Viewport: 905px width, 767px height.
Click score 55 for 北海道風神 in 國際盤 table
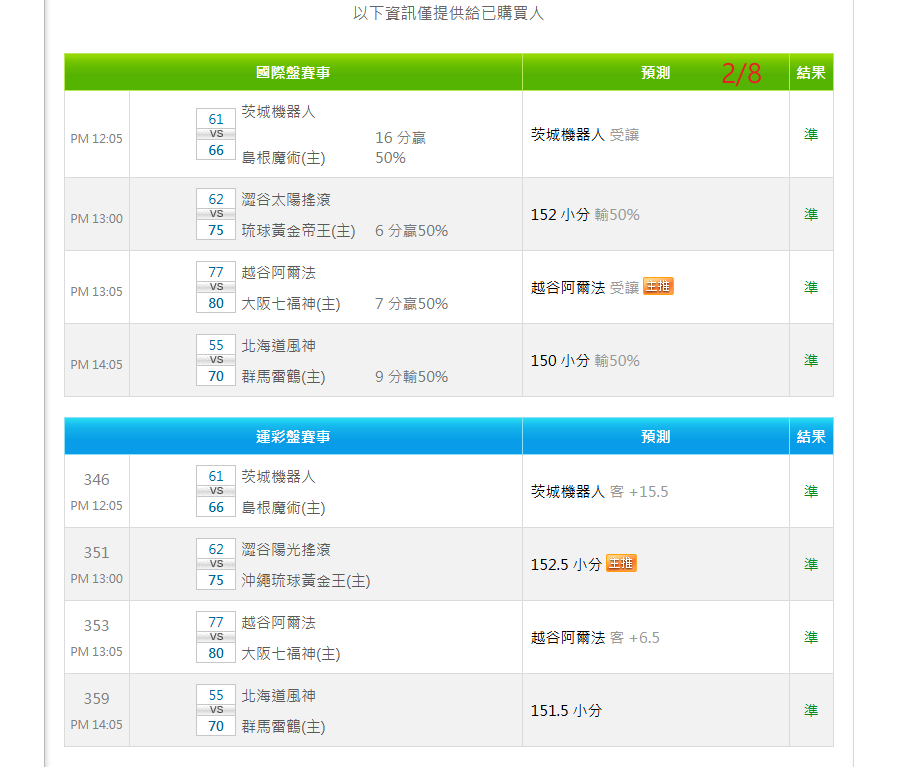tap(216, 345)
